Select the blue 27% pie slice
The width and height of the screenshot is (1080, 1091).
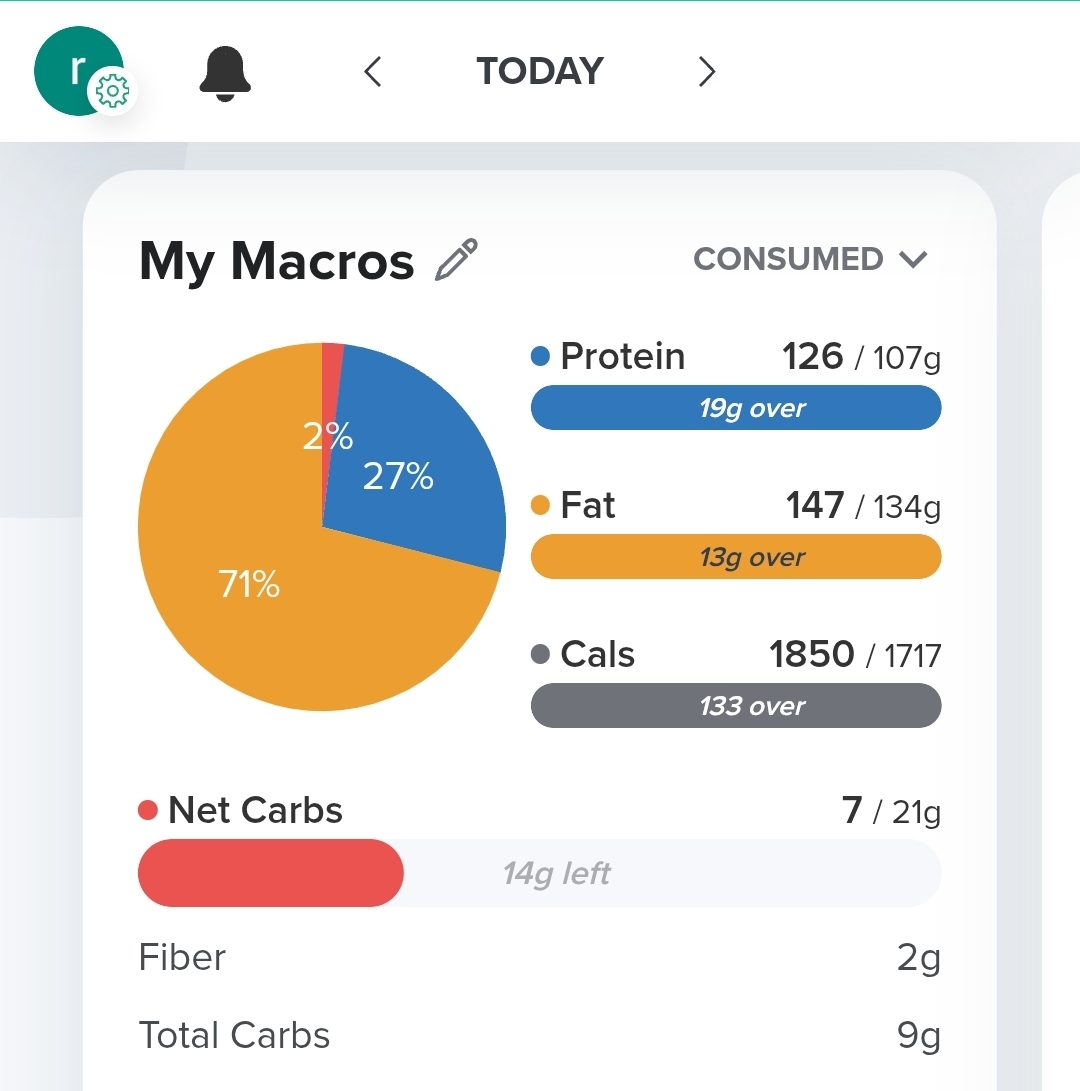coord(420,470)
